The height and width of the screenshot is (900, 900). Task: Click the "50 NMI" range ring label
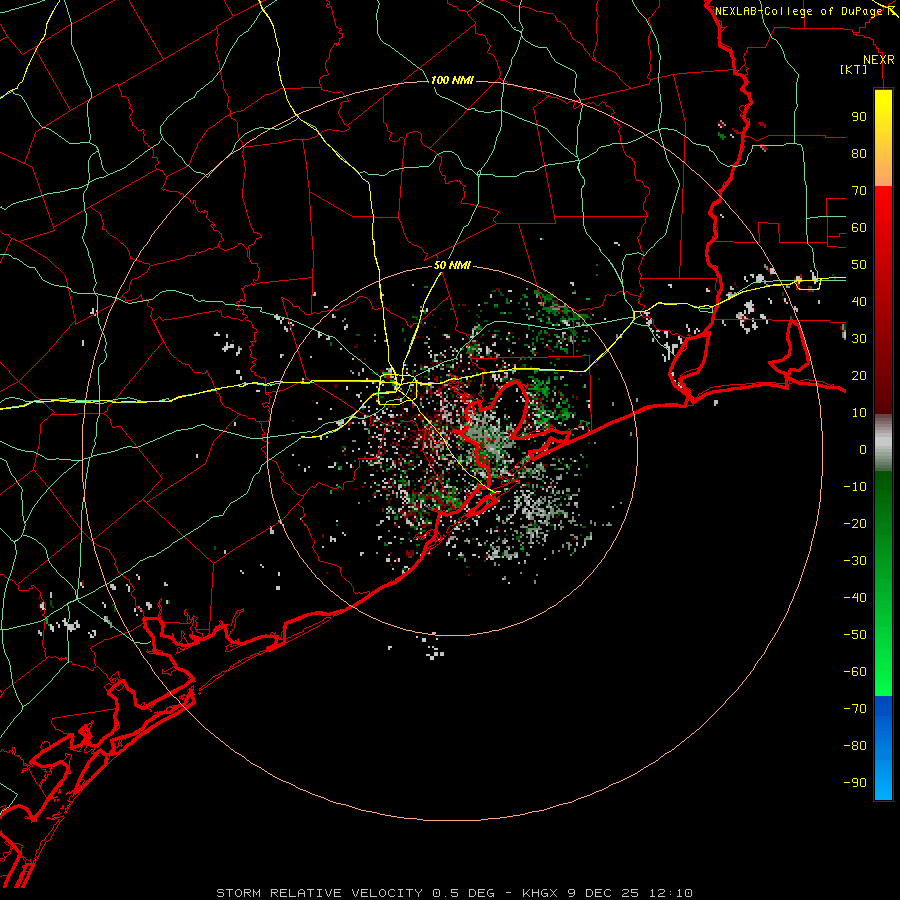pos(452,265)
